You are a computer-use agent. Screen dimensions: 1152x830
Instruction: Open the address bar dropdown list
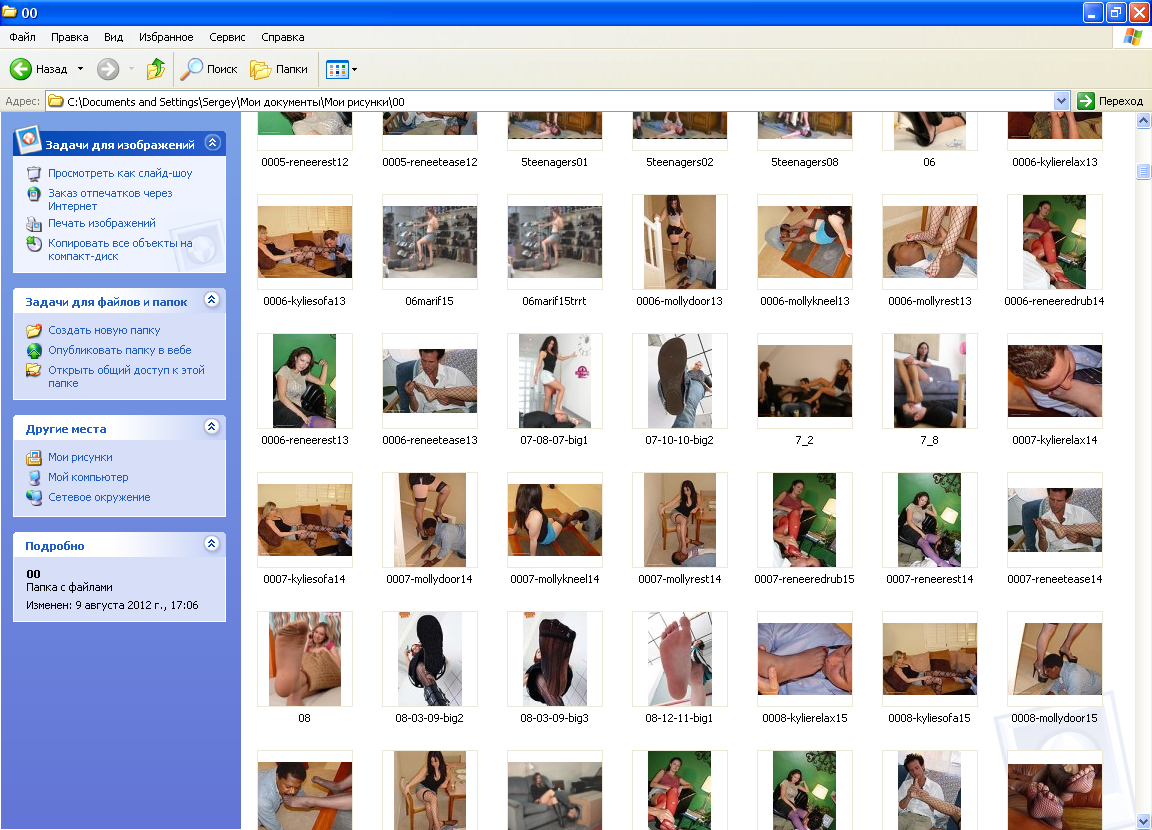pos(1061,101)
